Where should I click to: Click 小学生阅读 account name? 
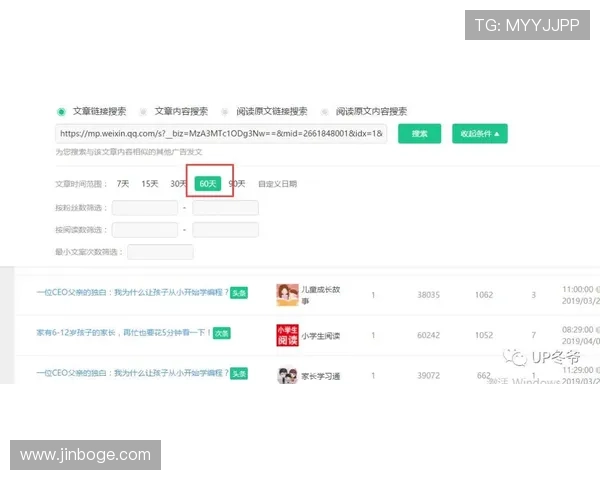click(x=321, y=336)
